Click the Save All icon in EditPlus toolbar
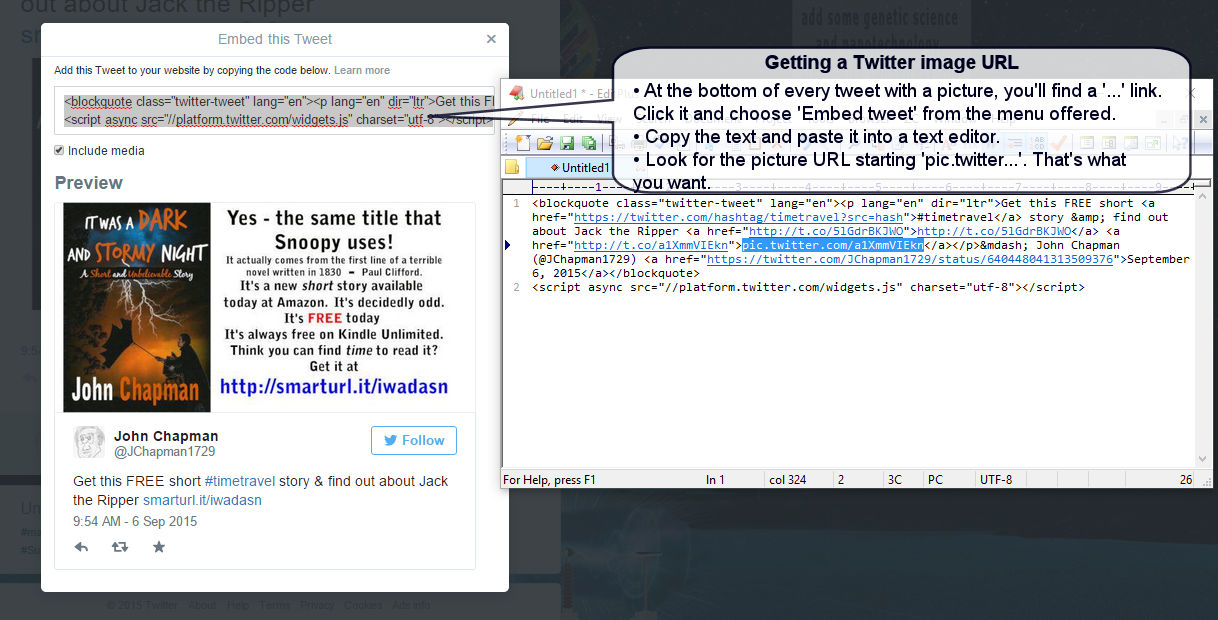Image resolution: width=1218 pixels, height=620 pixels. 589,143
